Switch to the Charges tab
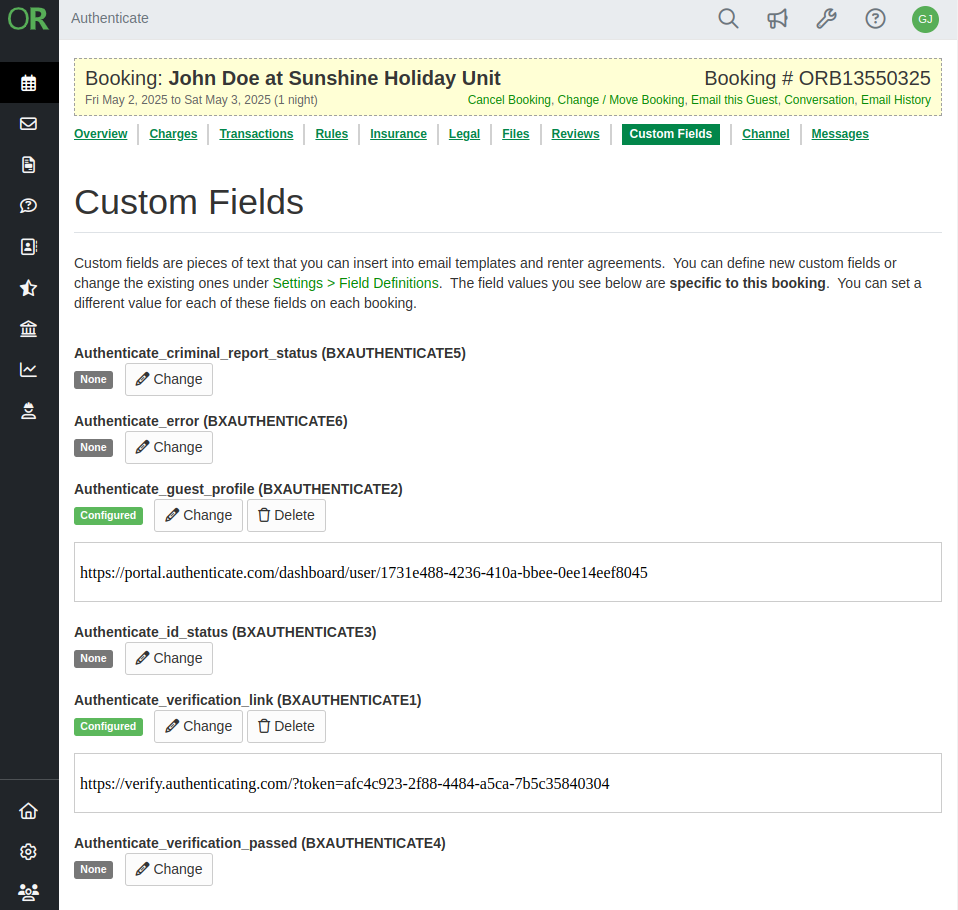This screenshot has width=958, height=910. [x=173, y=134]
